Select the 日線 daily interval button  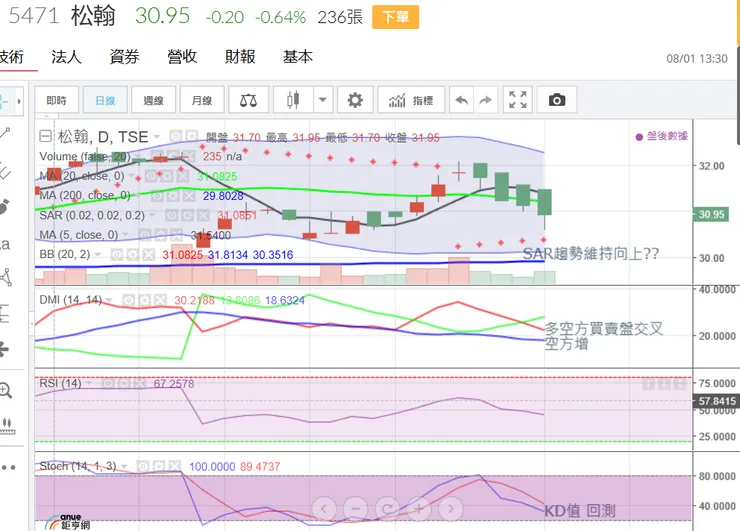point(105,100)
